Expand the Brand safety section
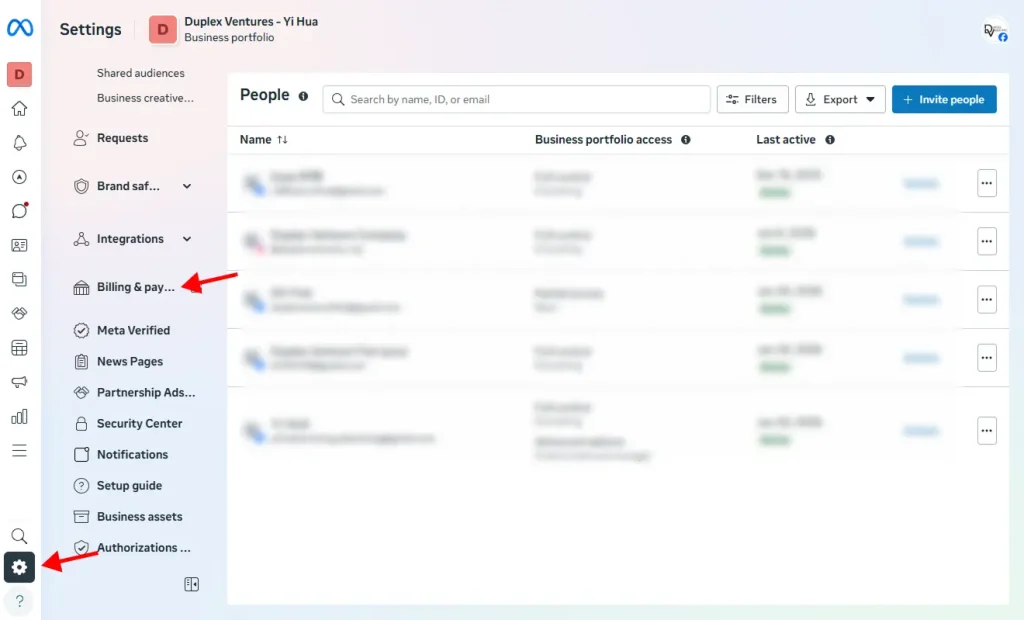This screenshot has width=1024, height=620. (x=187, y=186)
